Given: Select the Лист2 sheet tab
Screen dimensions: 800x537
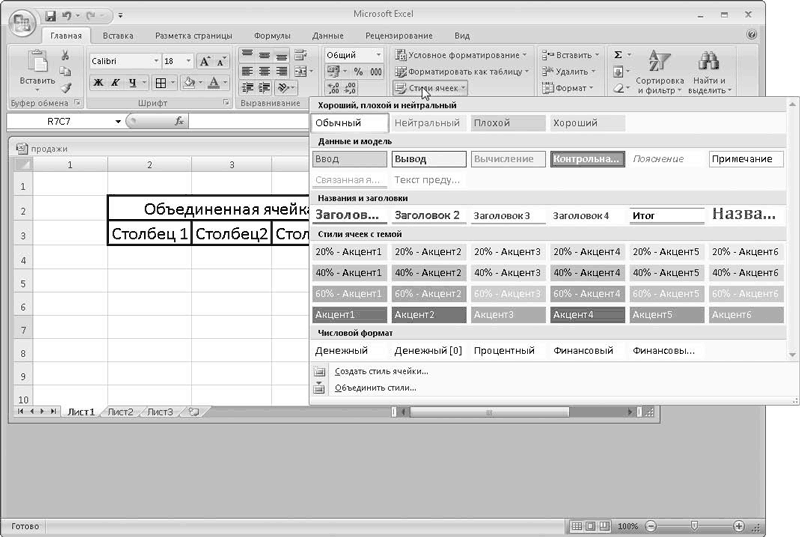Looking at the screenshot, I should 120,412.
